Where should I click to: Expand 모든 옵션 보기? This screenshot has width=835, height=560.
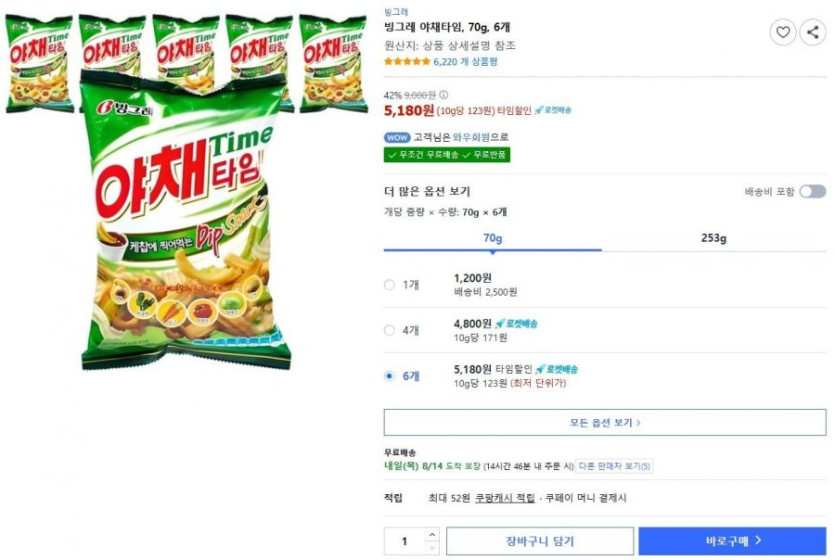click(x=605, y=422)
